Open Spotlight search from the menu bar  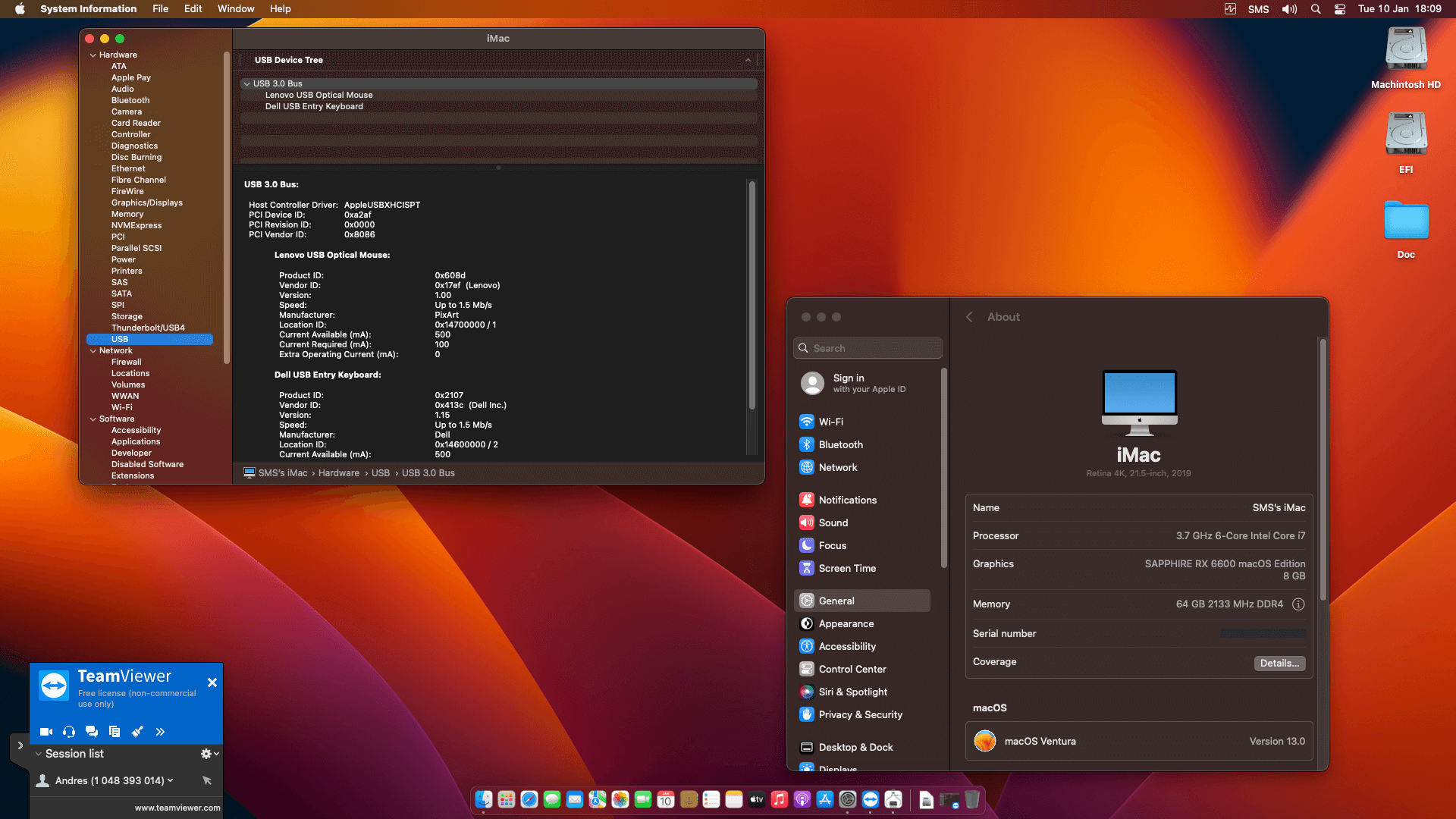tap(1316, 8)
